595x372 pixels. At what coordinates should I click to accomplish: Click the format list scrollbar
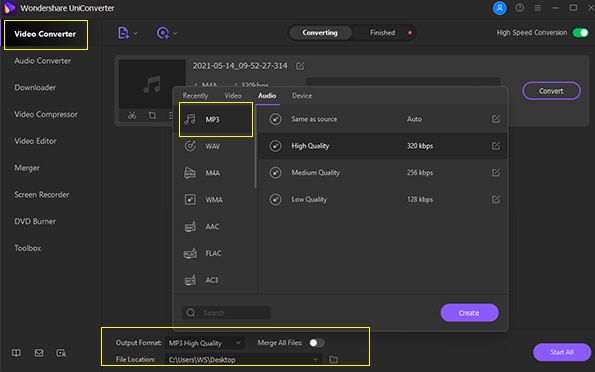(255, 148)
